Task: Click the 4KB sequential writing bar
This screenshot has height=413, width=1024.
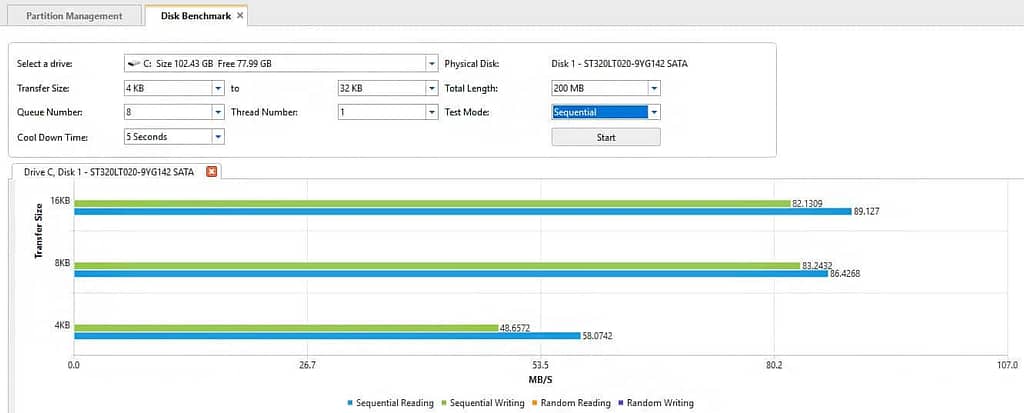Action: click(286, 328)
